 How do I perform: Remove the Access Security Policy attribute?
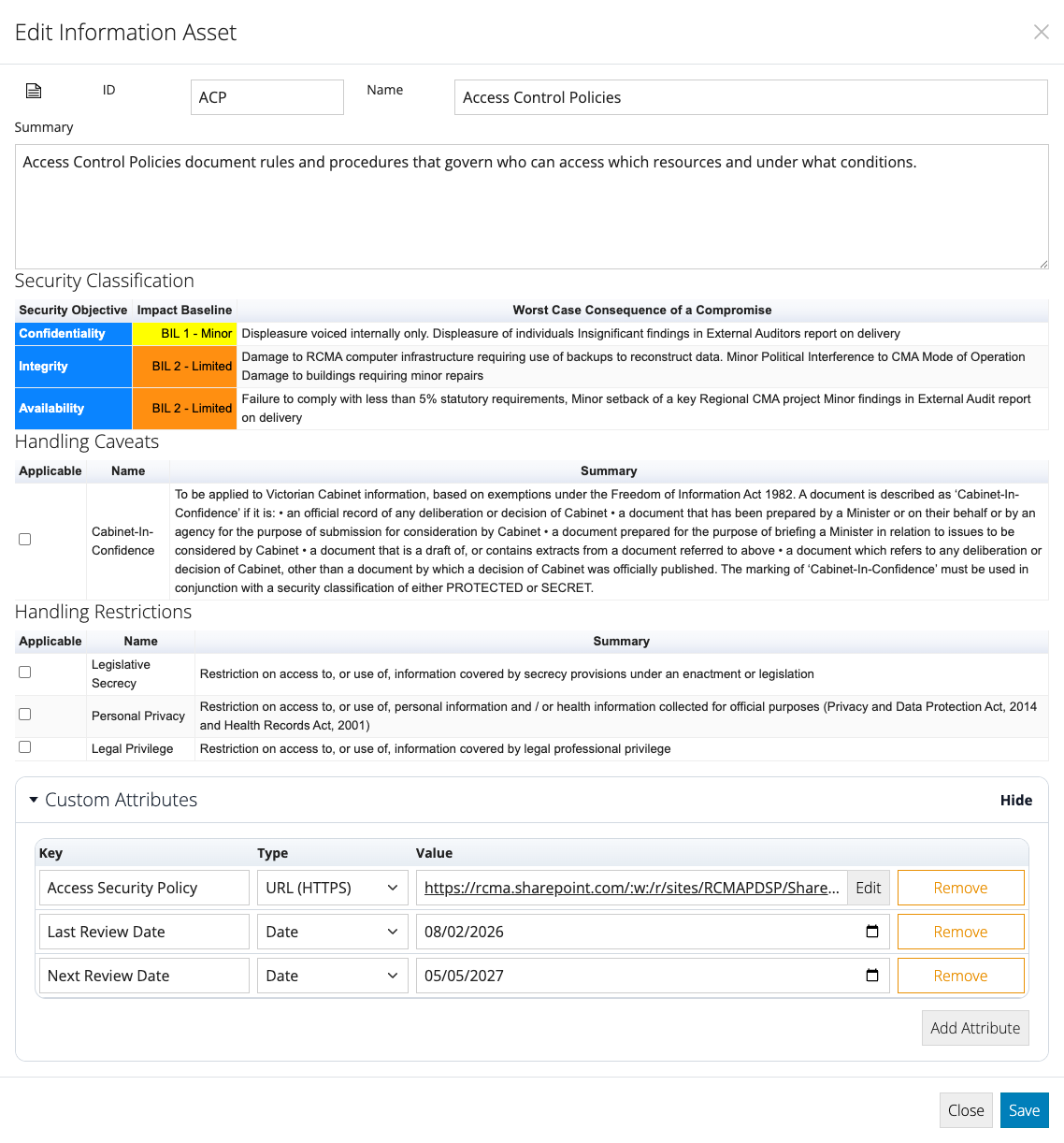[x=960, y=888]
